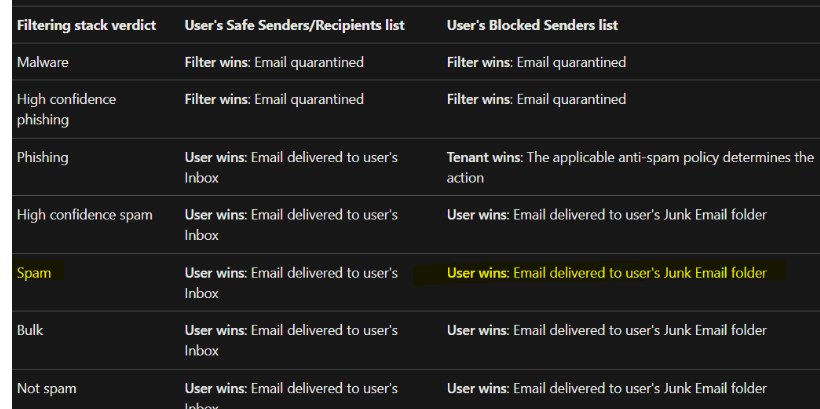Select the Bulk verdict cell
The height and width of the screenshot is (409, 820).
30,331
